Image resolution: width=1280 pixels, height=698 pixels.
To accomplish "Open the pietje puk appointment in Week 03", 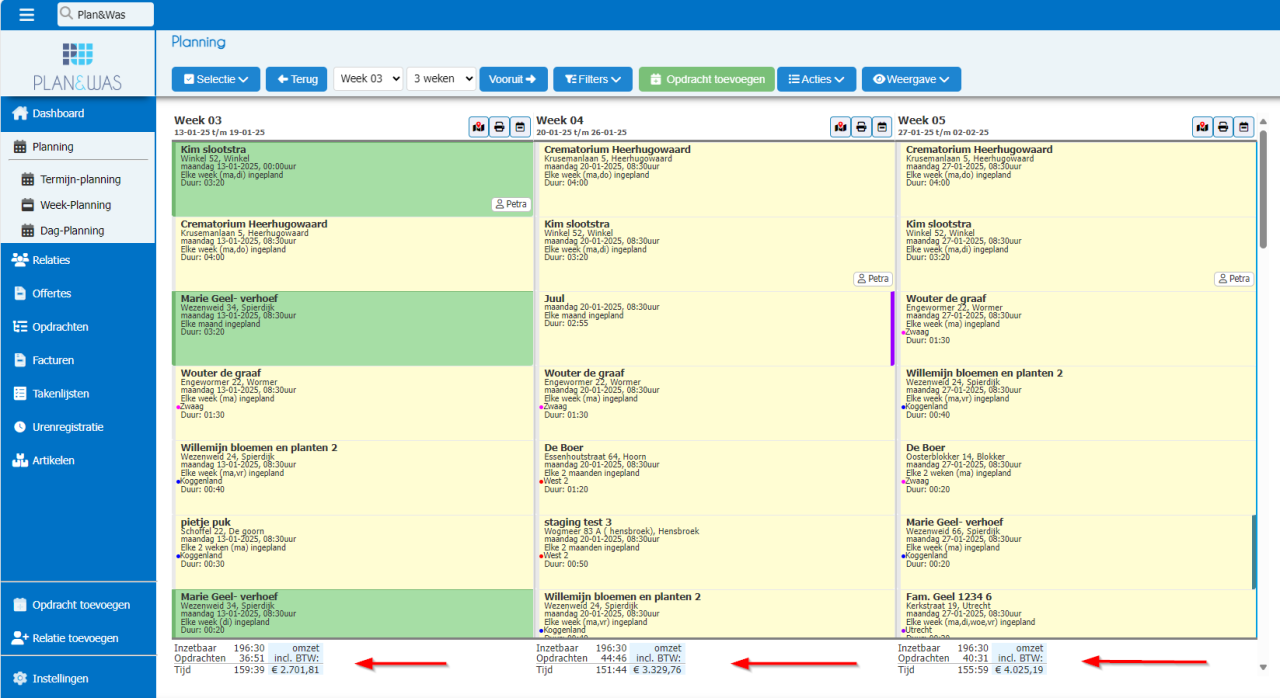I will 354,552.
